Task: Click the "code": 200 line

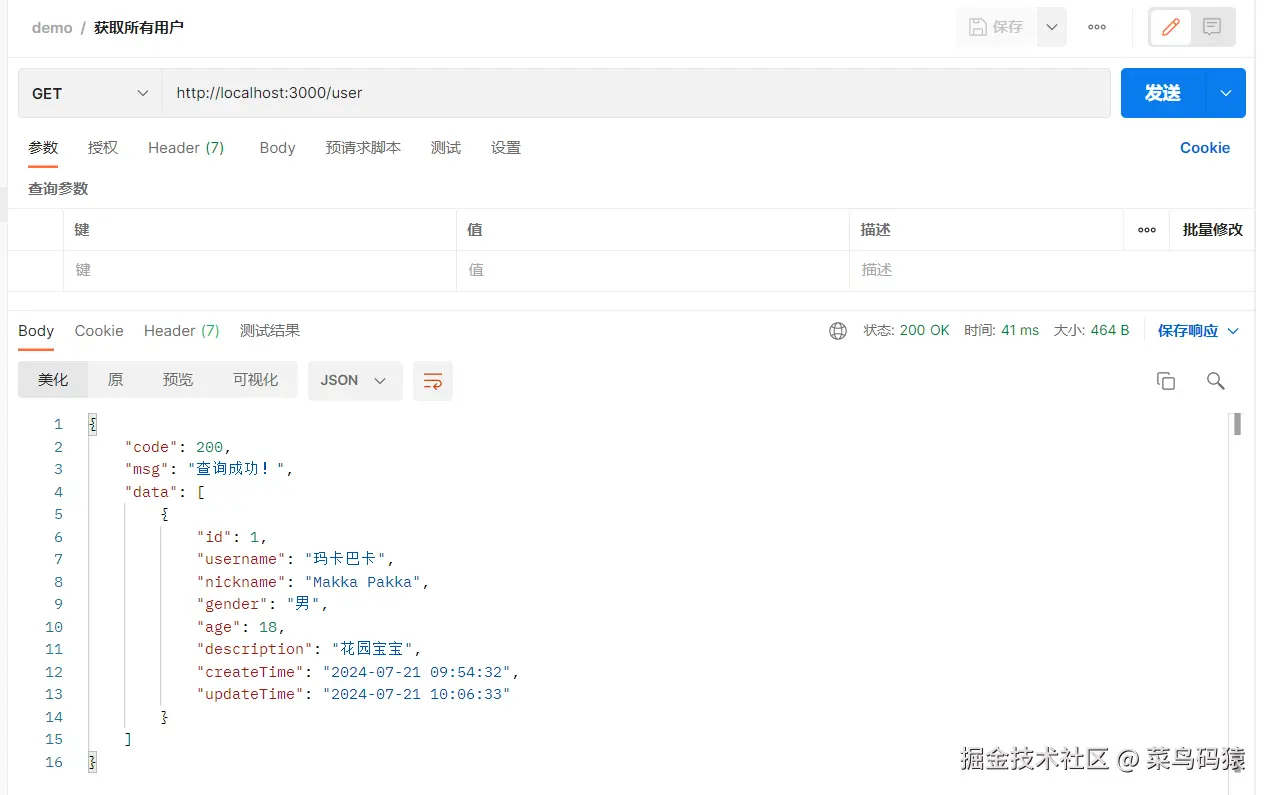Action: [178, 447]
